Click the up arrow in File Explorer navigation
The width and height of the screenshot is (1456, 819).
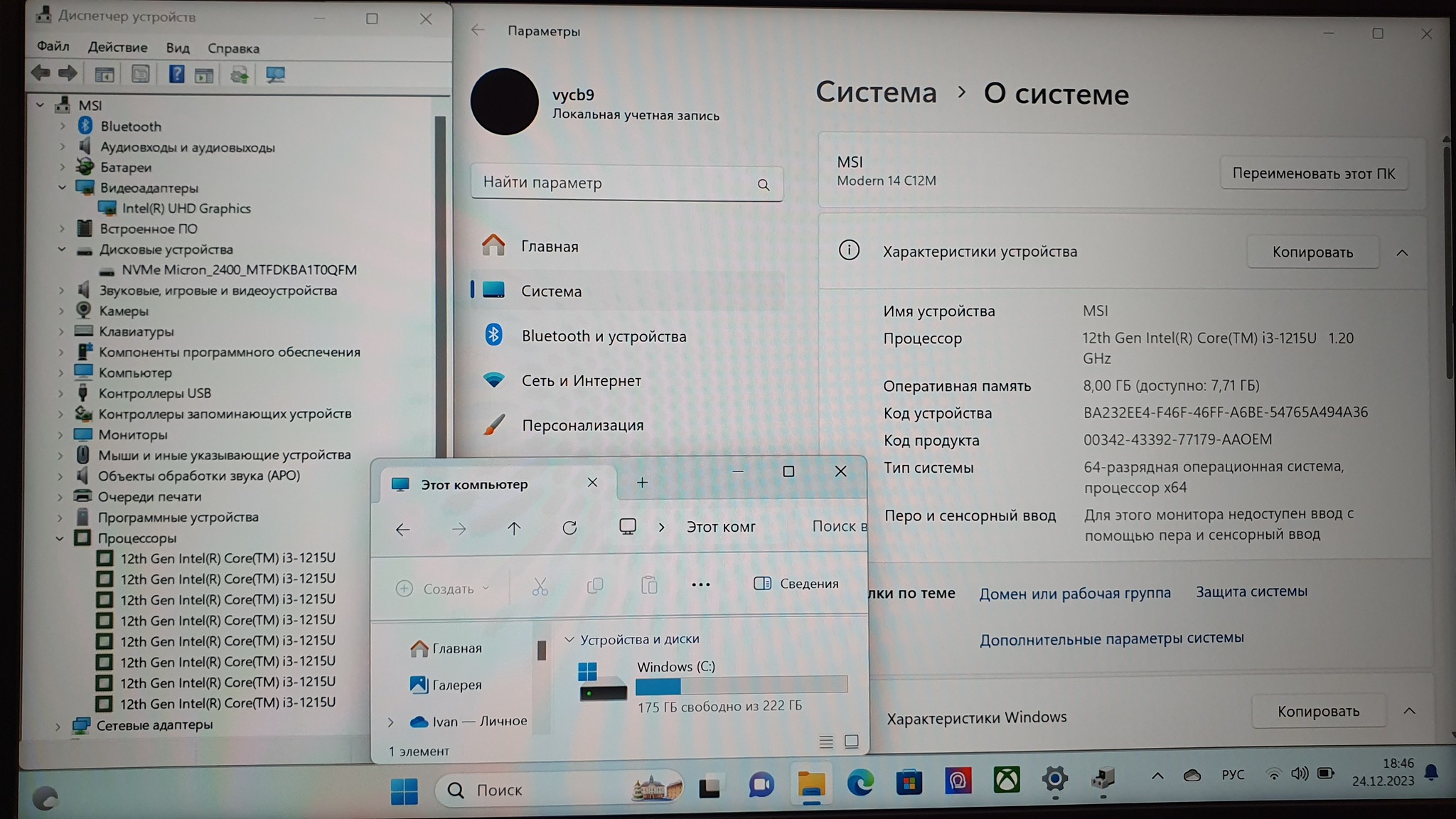tap(514, 528)
